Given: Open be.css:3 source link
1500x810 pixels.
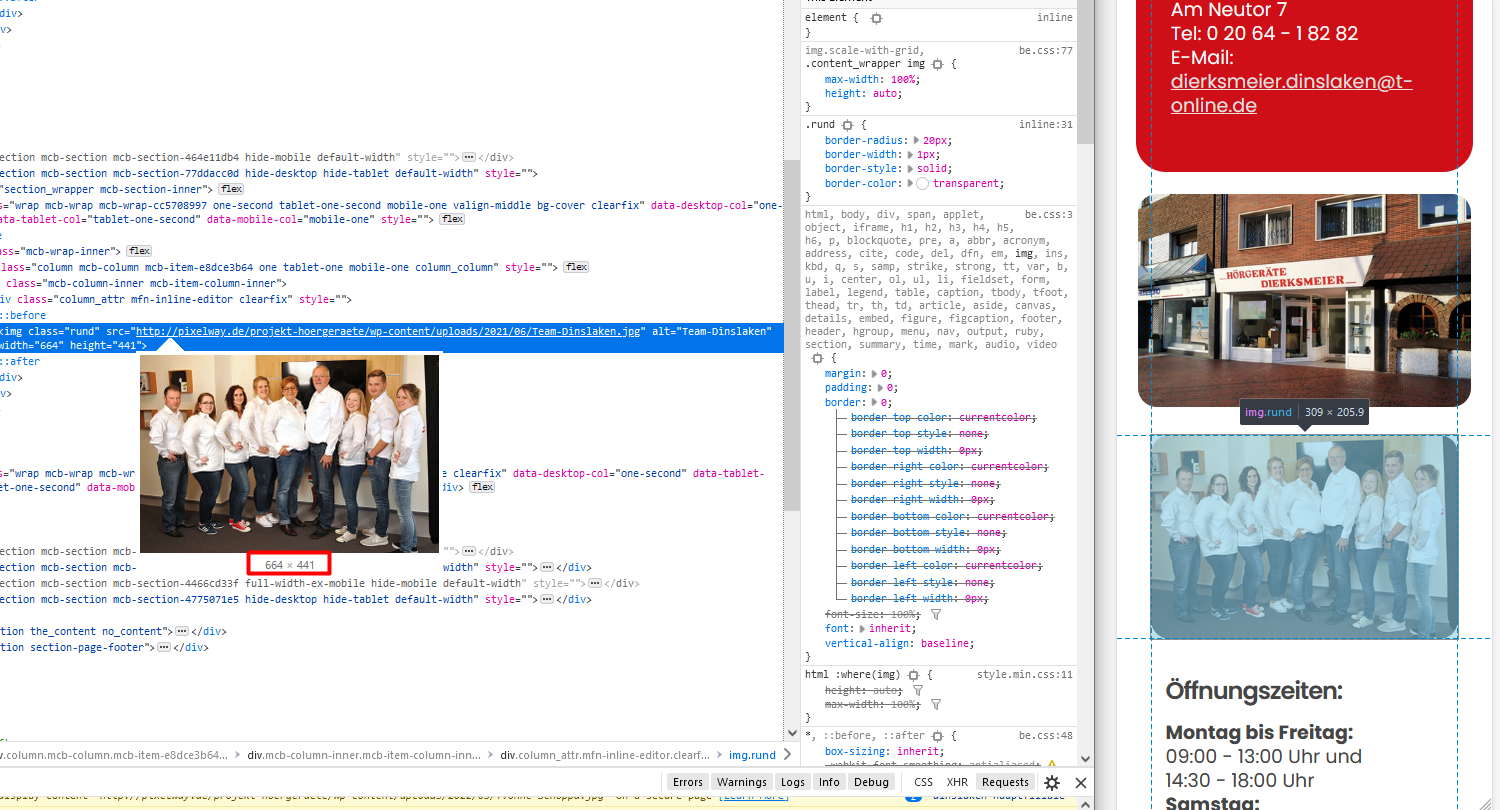Looking at the screenshot, I should tap(1049, 215).
